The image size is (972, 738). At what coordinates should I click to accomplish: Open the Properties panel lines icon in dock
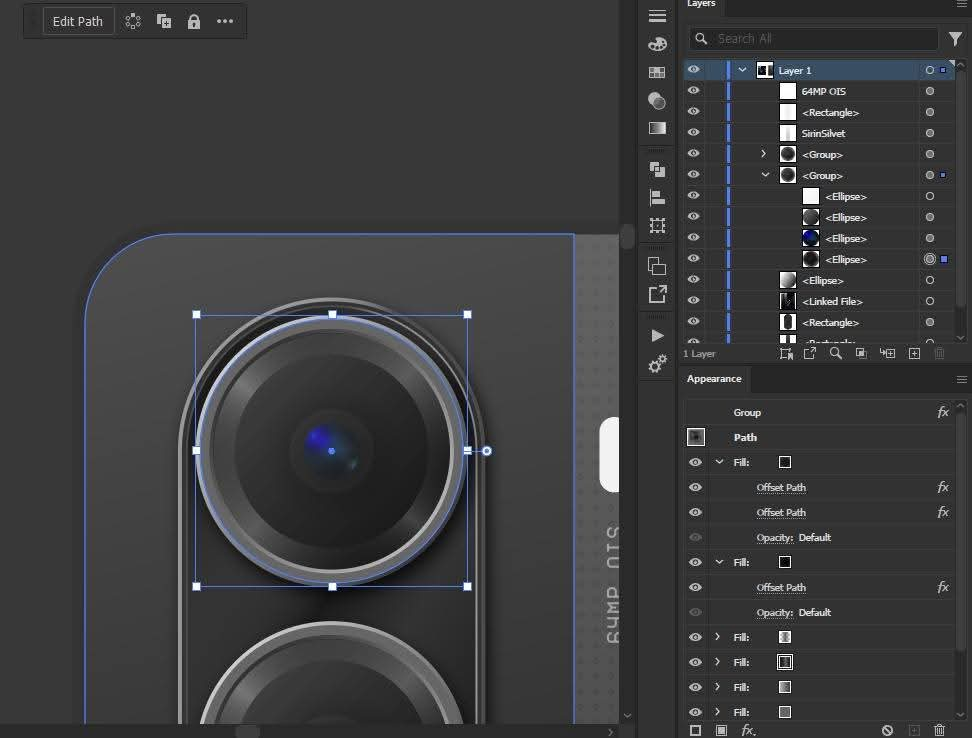coord(657,15)
